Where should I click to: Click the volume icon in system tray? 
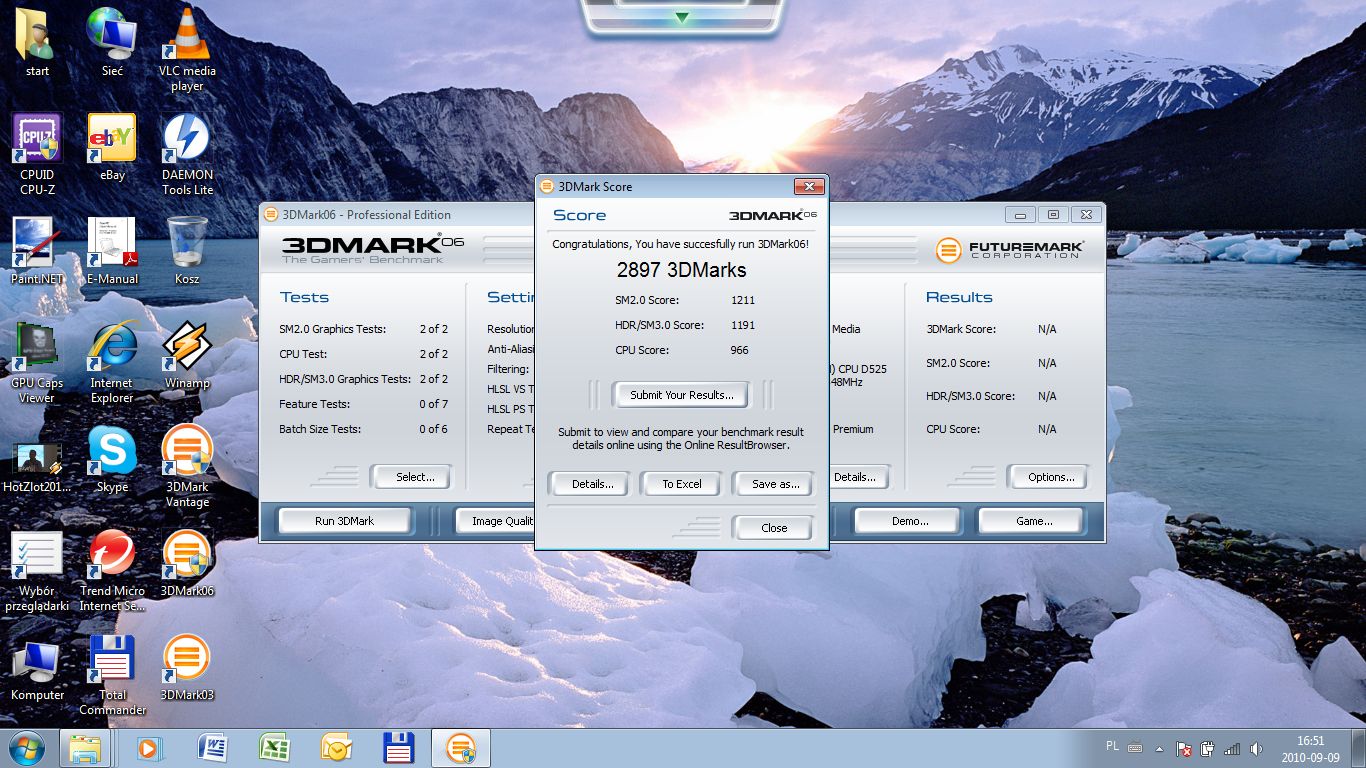pos(1256,749)
